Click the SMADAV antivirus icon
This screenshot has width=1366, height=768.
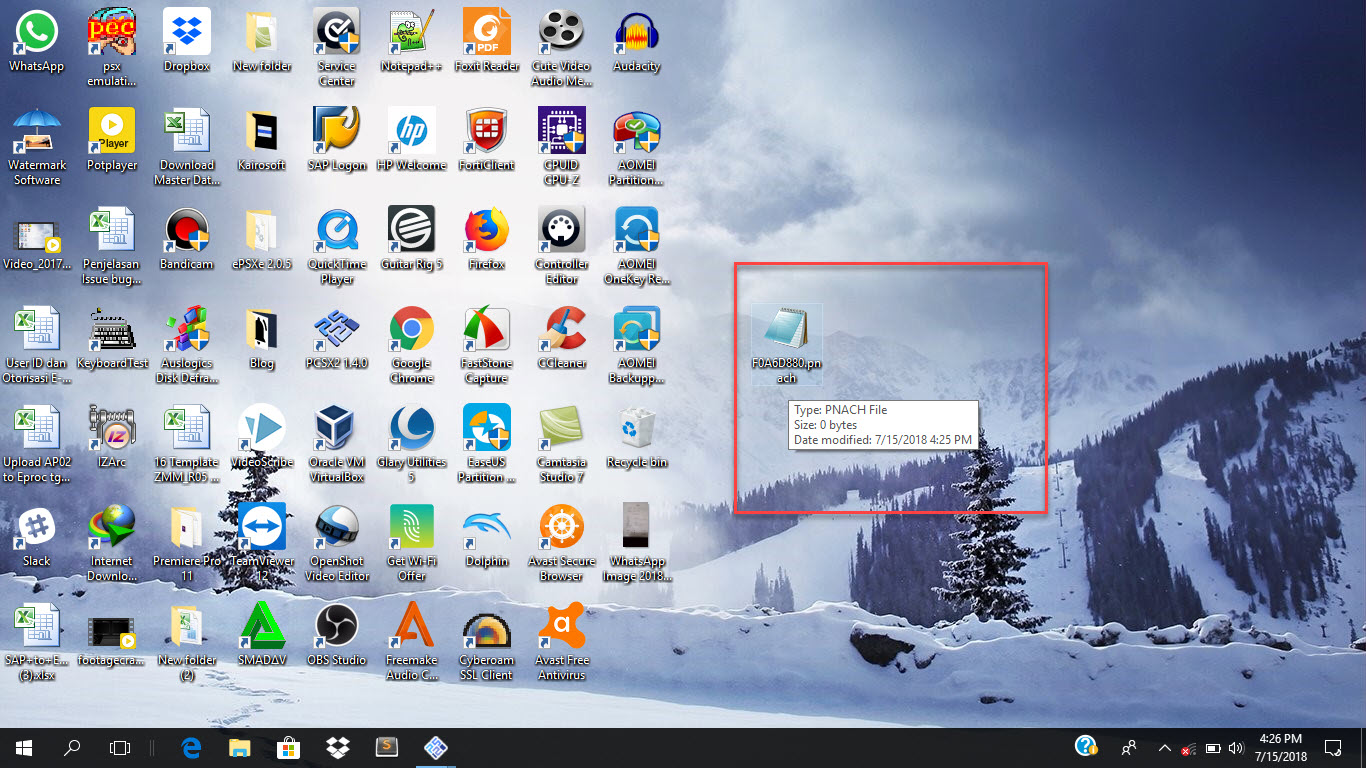click(x=262, y=626)
